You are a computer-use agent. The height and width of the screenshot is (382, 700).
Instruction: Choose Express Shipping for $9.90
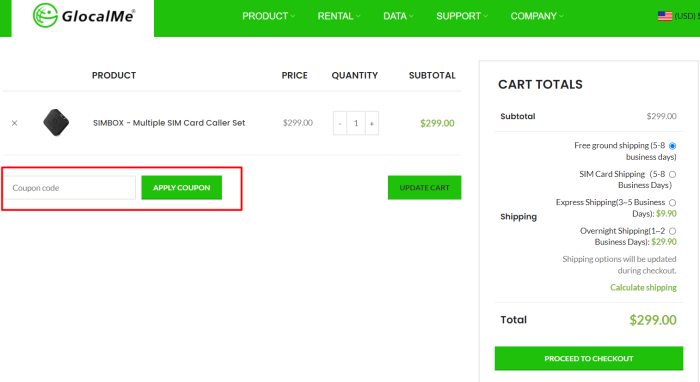672,203
